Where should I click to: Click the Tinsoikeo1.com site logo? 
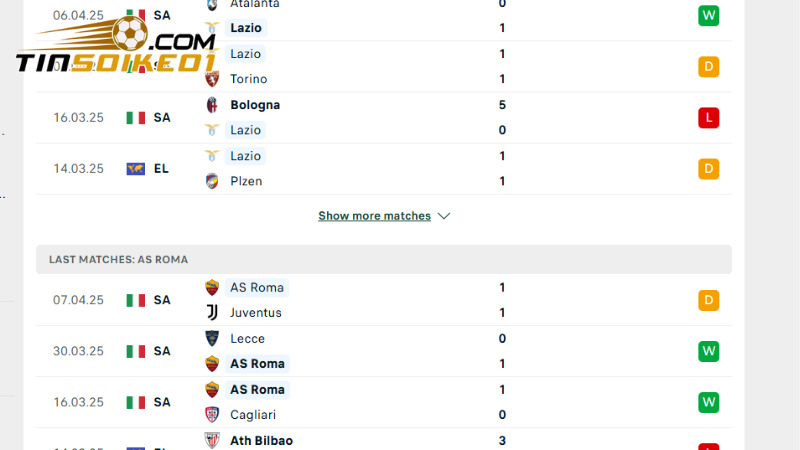(x=116, y=49)
